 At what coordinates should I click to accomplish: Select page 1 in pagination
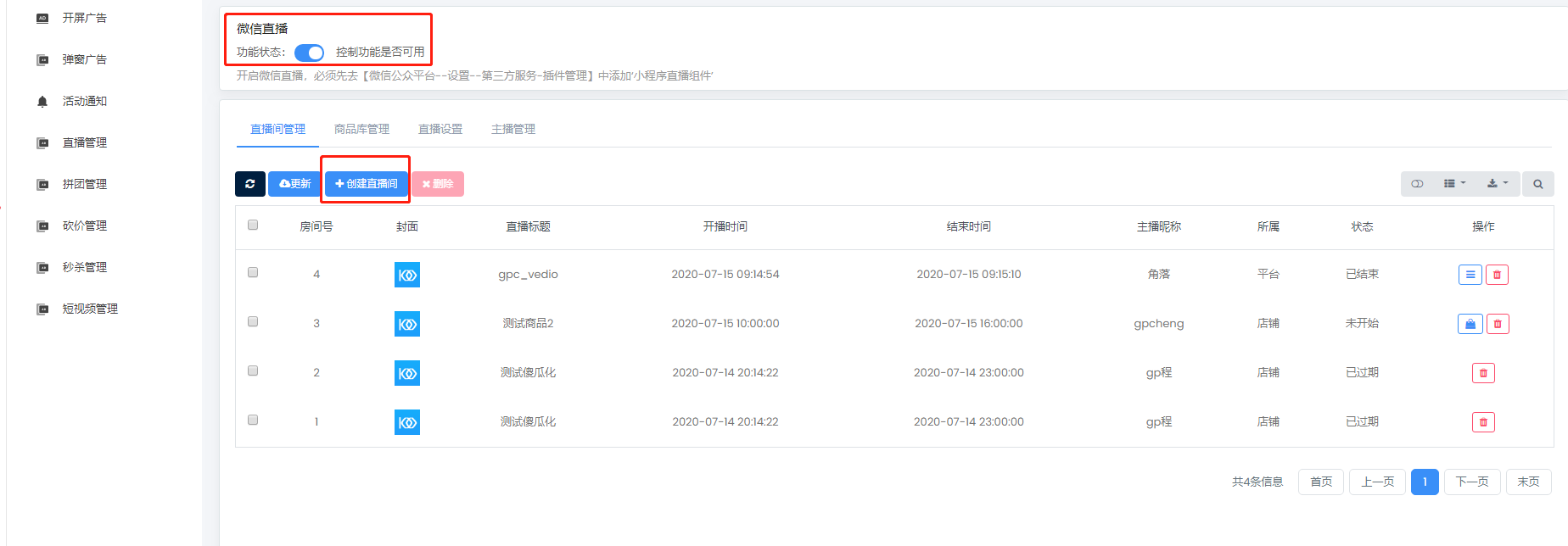(1425, 482)
